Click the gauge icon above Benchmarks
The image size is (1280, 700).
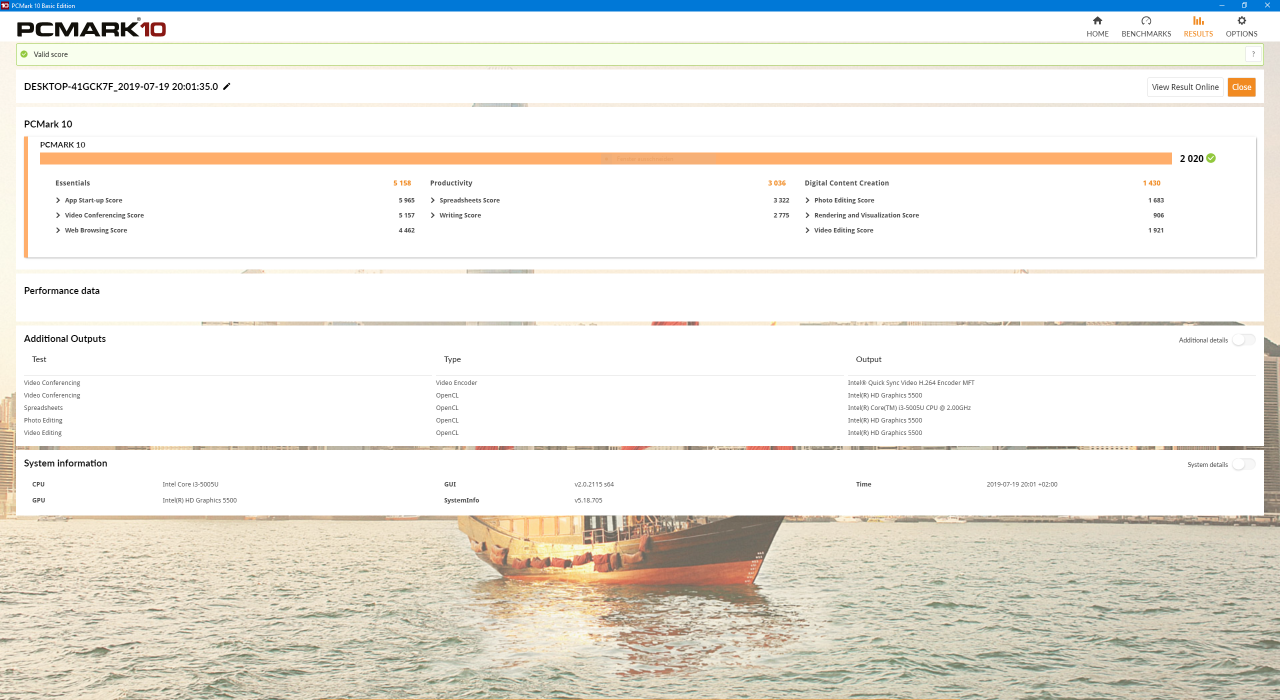click(1146, 20)
